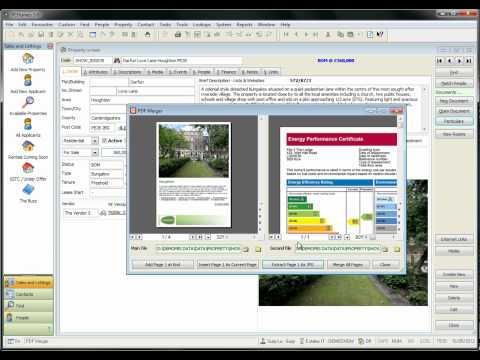This screenshot has width=480, height=360.
Task: Click Insert Page 1 At Current Page
Action: tap(227, 265)
